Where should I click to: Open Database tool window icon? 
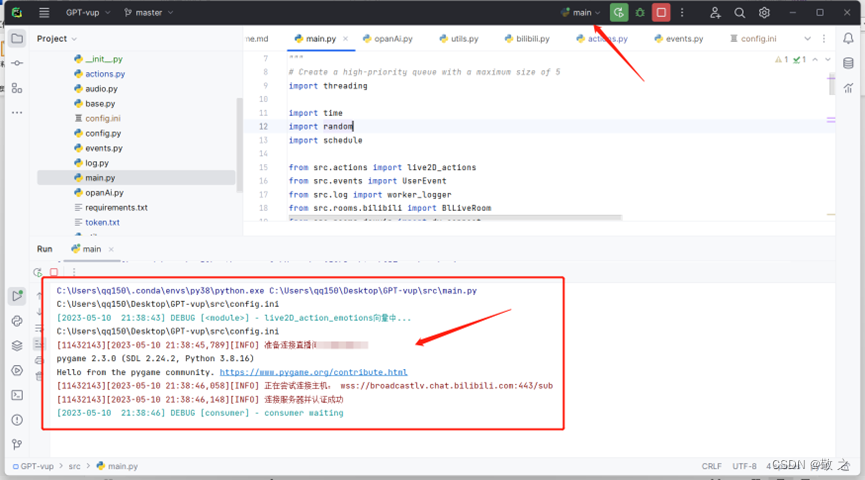848,63
